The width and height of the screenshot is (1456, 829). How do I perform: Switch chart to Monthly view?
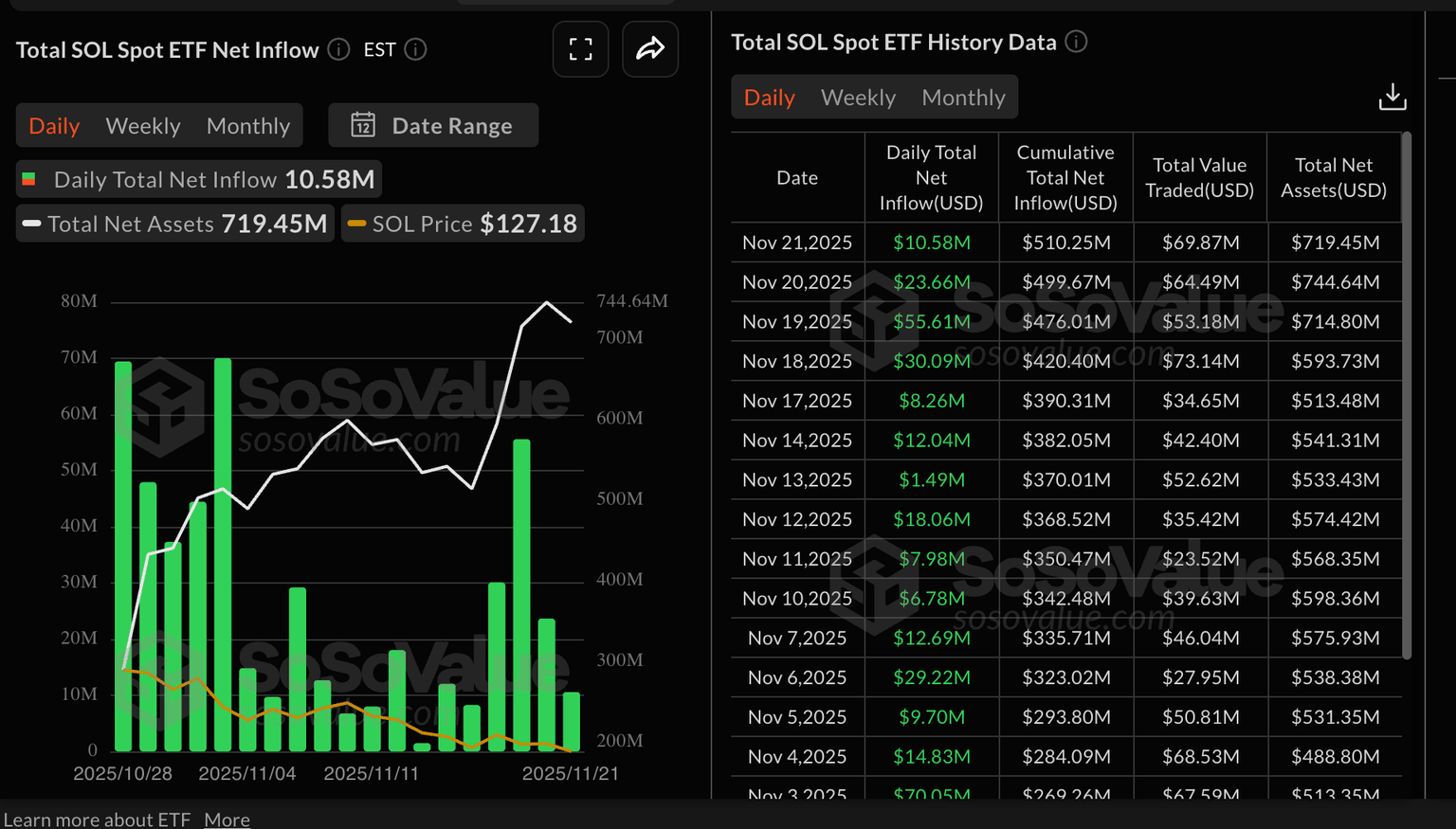click(x=247, y=126)
